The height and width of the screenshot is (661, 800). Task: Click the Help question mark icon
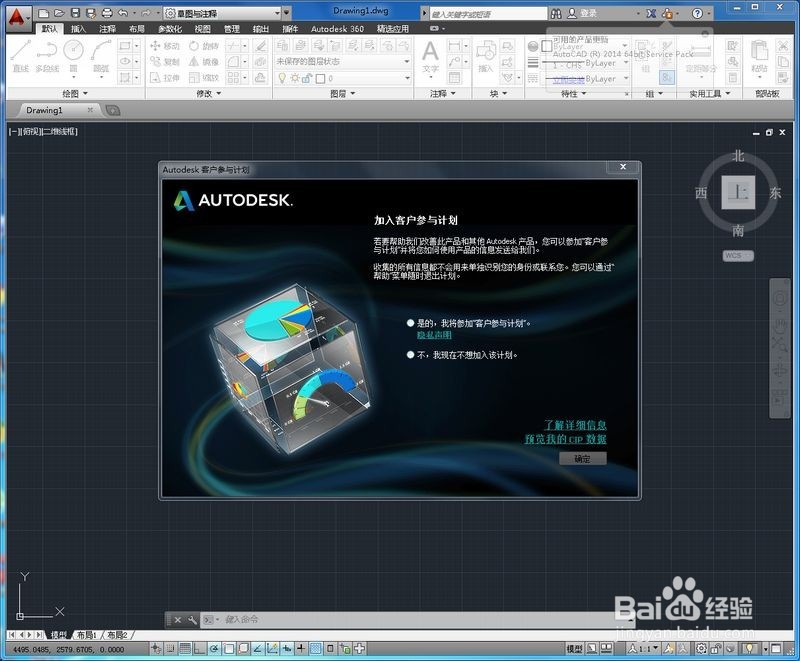click(x=697, y=14)
